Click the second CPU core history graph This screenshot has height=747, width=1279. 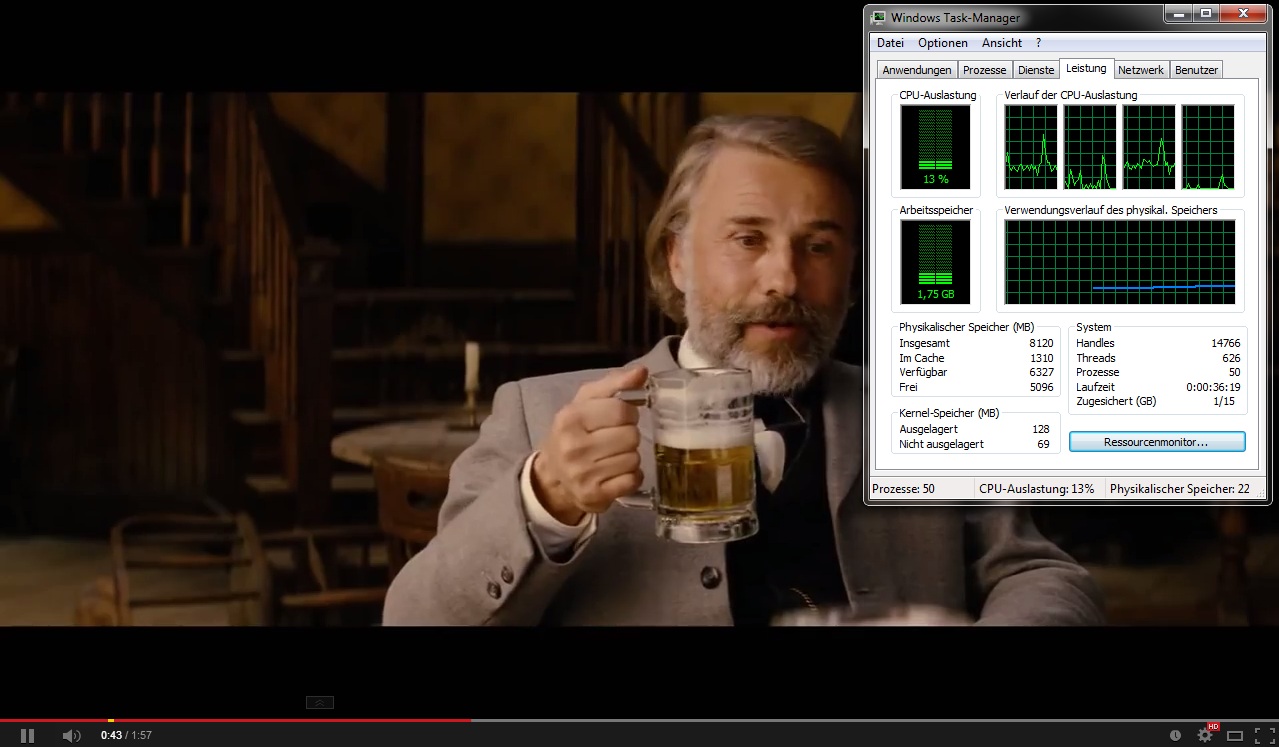(x=1090, y=147)
